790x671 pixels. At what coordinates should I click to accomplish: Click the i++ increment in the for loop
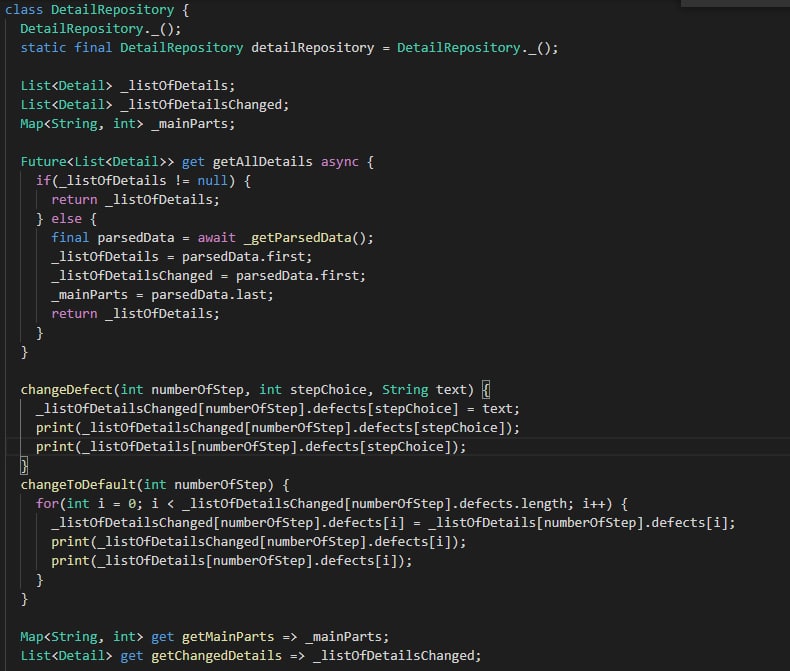[x=594, y=504]
